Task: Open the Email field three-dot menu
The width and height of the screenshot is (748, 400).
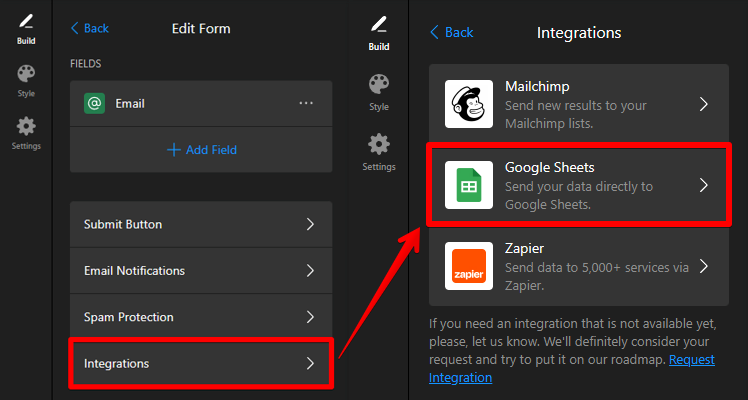Action: click(306, 103)
